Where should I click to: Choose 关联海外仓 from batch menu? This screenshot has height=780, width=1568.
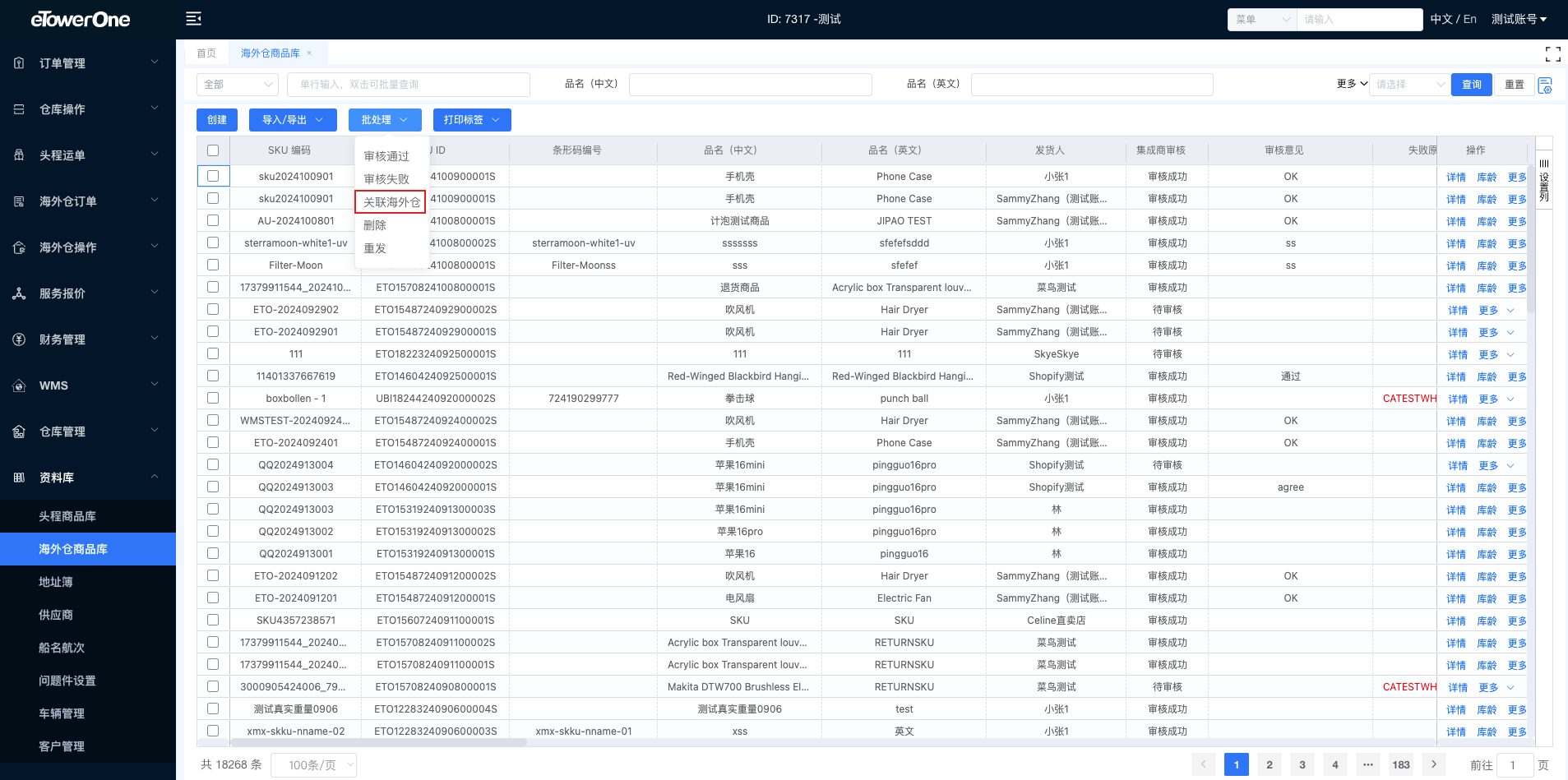coord(391,202)
